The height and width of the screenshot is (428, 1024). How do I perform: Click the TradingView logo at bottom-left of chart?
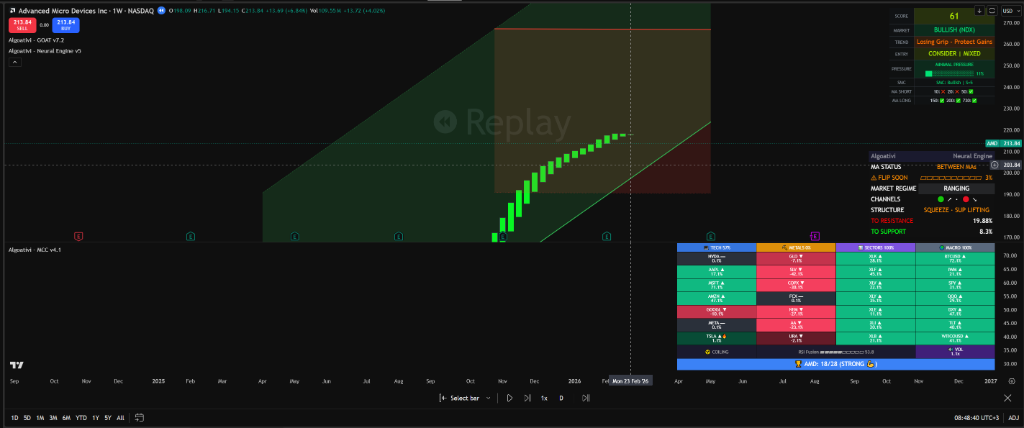[17, 365]
